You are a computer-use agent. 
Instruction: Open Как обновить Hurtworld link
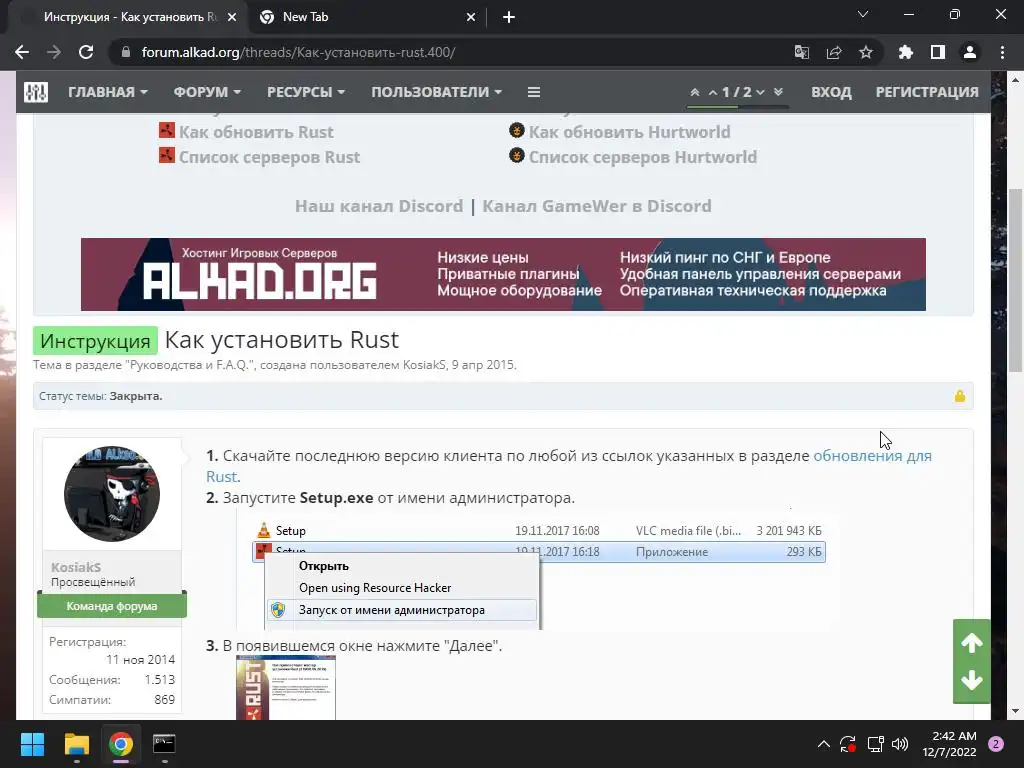click(x=630, y=132)
